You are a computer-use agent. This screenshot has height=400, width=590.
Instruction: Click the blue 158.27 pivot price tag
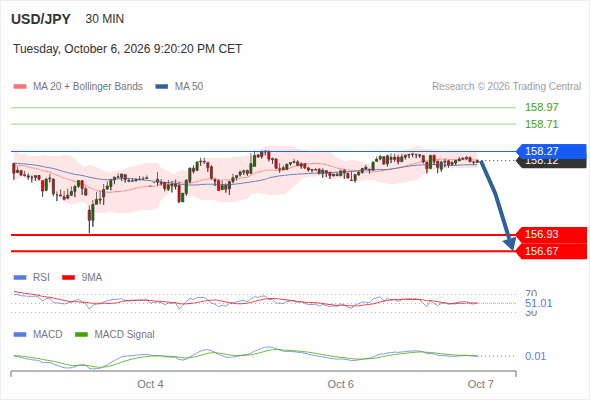551,151
